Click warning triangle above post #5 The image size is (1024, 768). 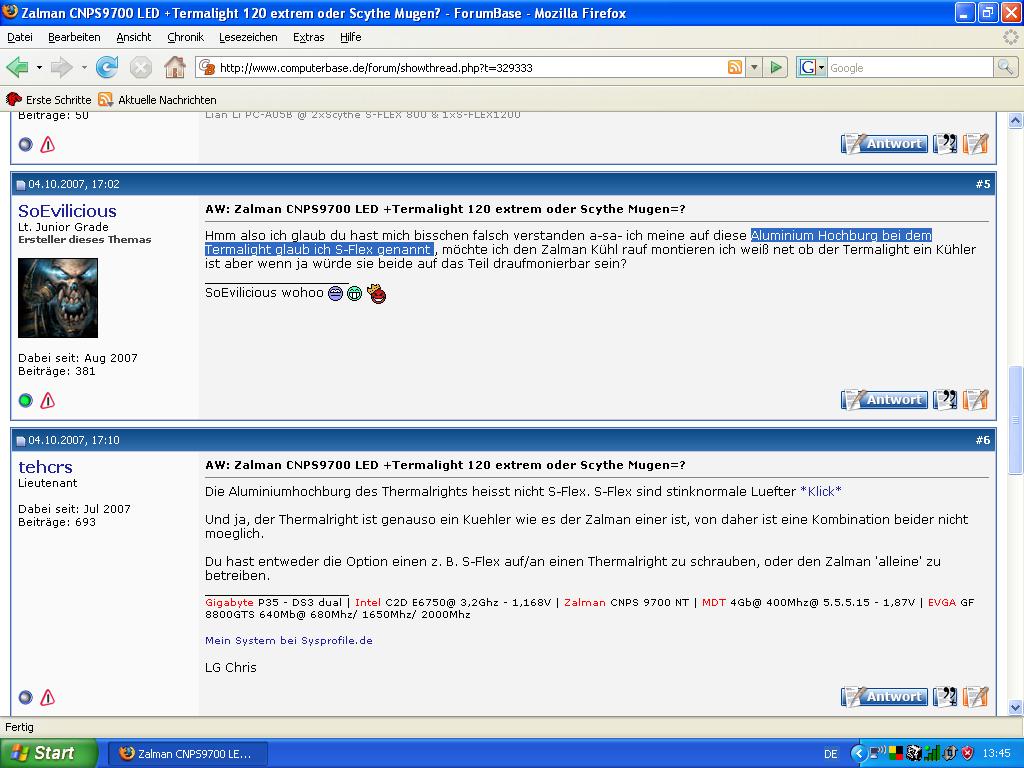point(48,144)
